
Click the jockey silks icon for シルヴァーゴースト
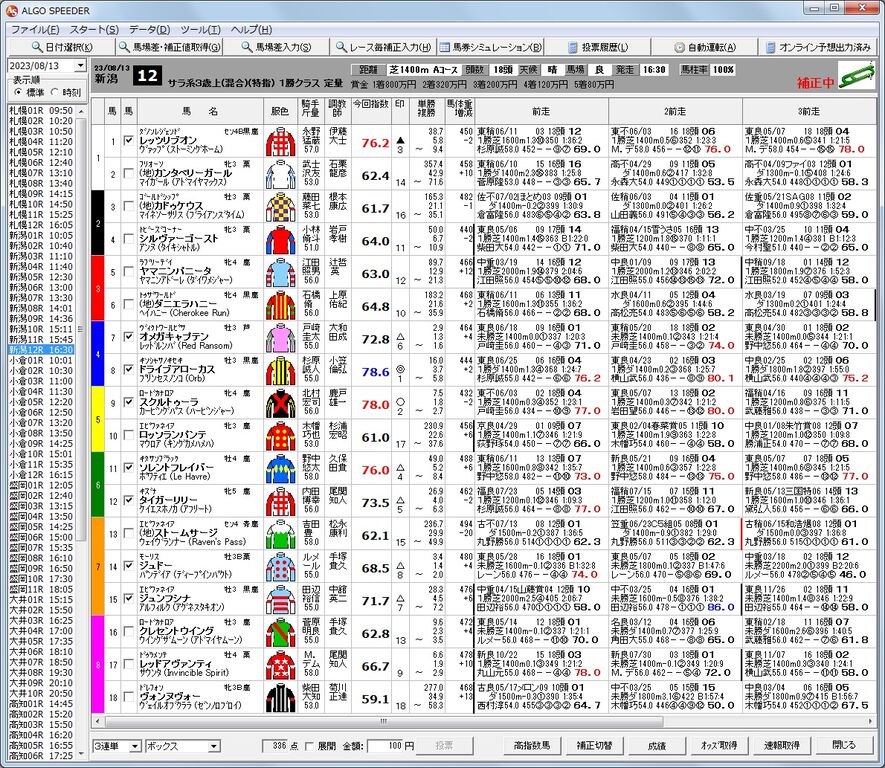(x=280, y=240)
